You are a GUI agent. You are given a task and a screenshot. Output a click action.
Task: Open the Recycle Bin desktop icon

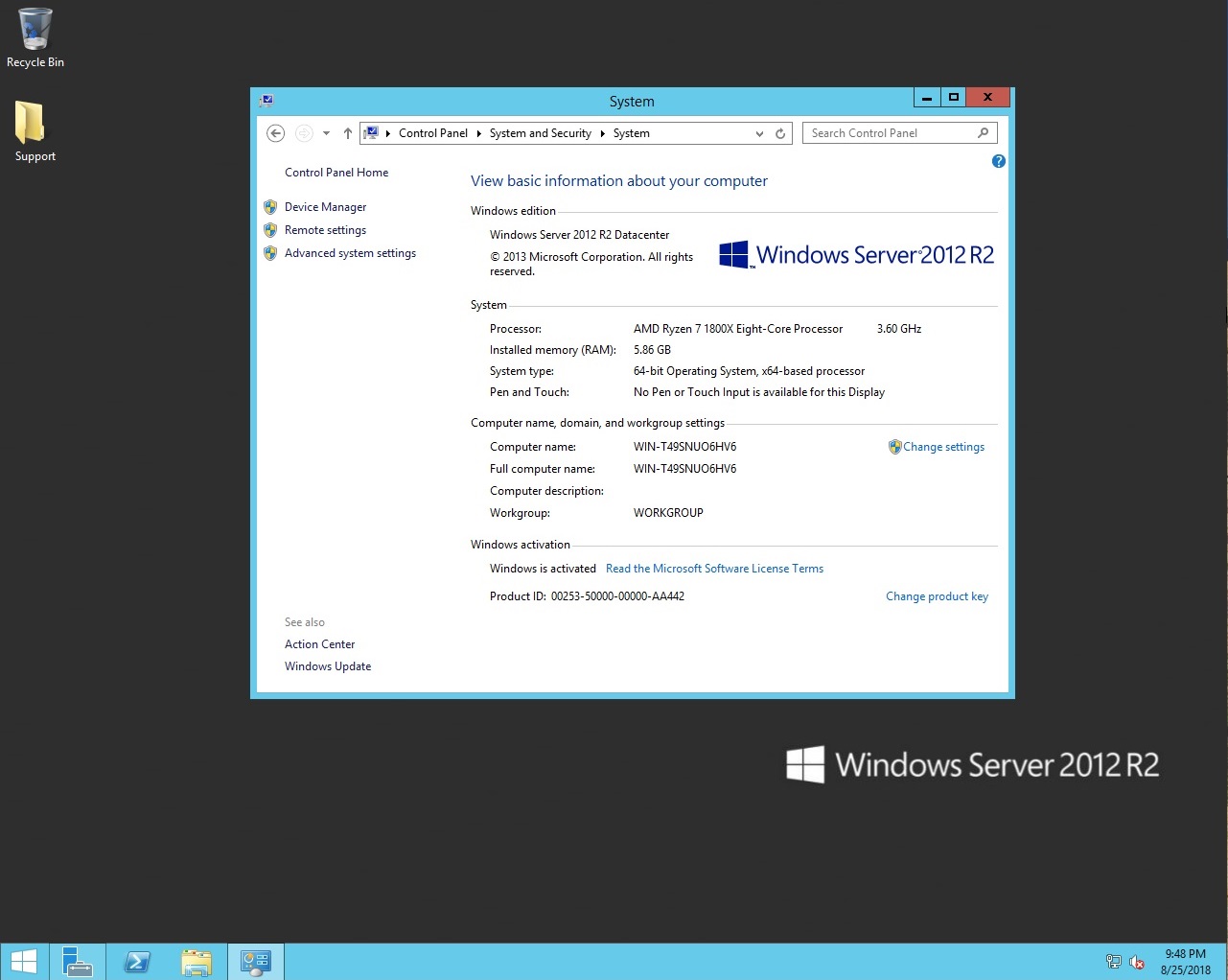coord(35,38)
